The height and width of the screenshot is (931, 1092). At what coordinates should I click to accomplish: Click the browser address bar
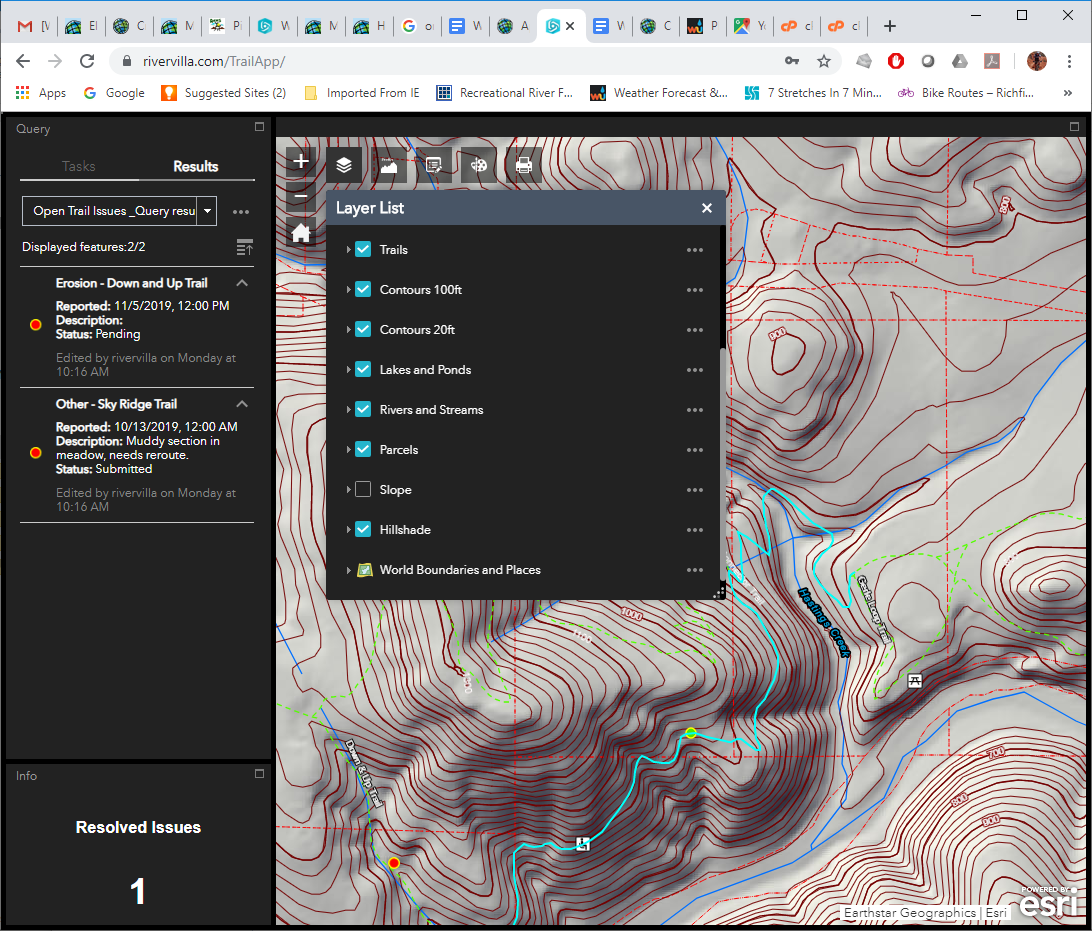coord(450,61)
